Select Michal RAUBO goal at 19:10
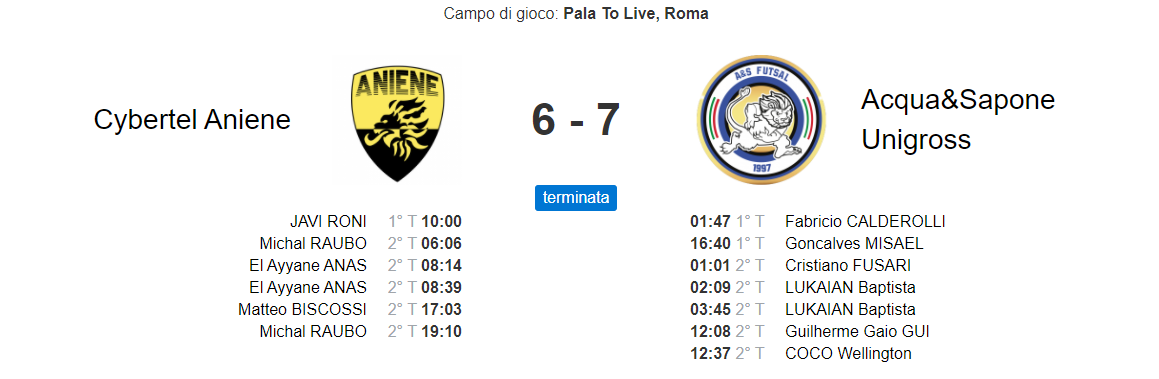Screen dimensions: 1159x379 (361, 332)
